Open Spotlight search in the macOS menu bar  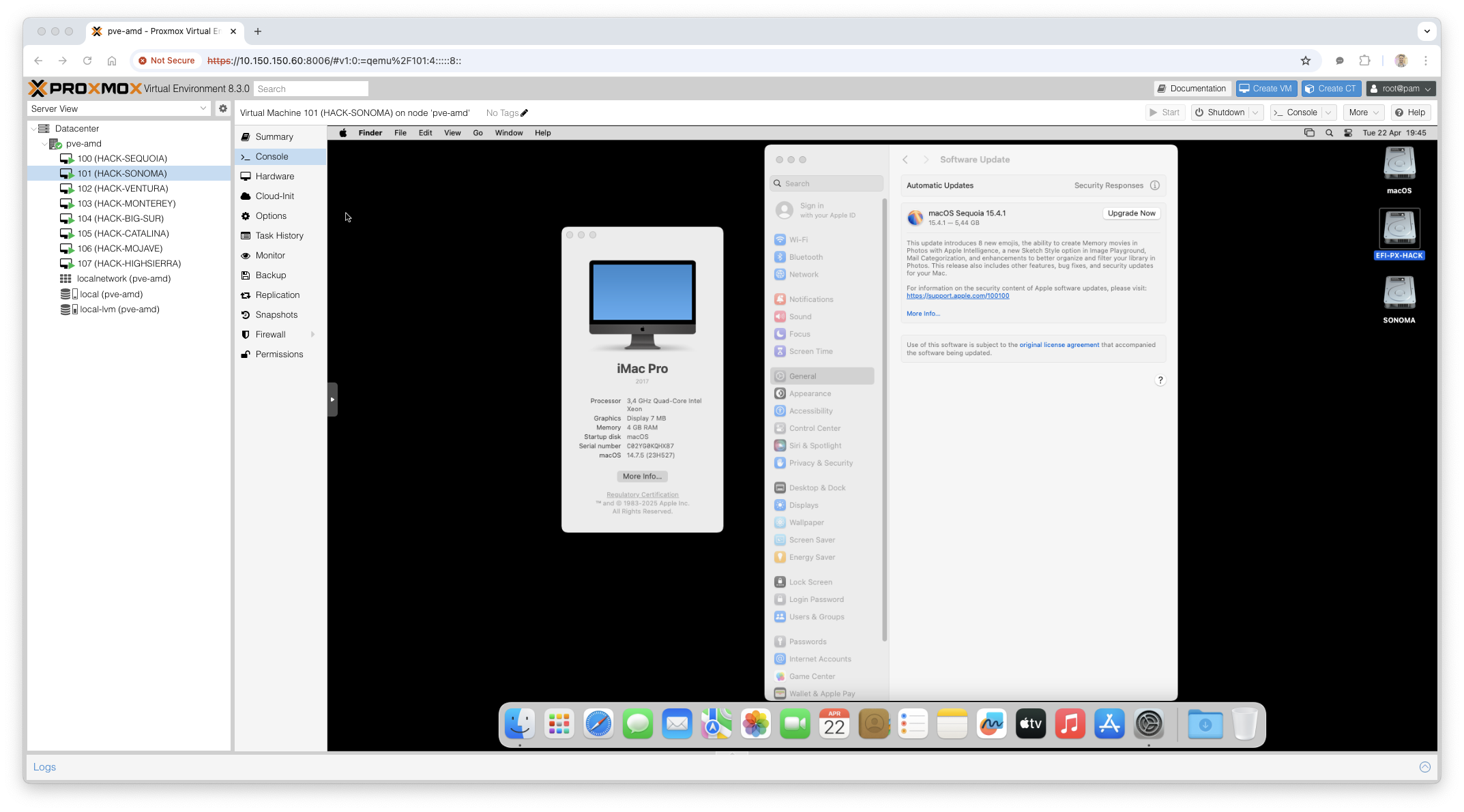coord(1329,133)
